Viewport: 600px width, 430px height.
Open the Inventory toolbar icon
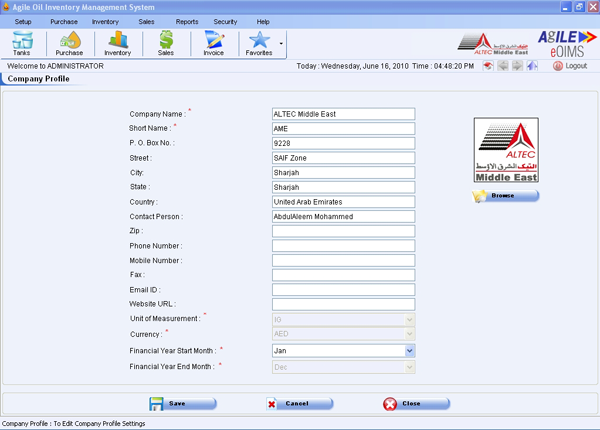click(117, 43)
